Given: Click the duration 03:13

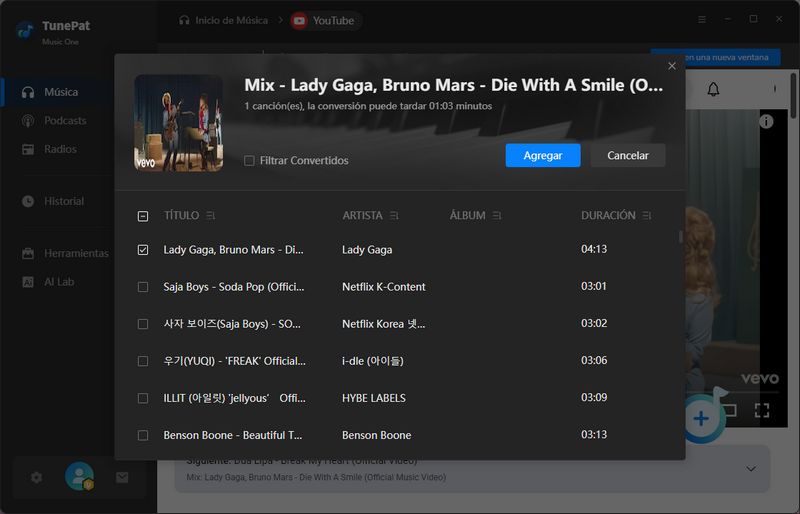Looking at the screenshot, I should [594, 434].
